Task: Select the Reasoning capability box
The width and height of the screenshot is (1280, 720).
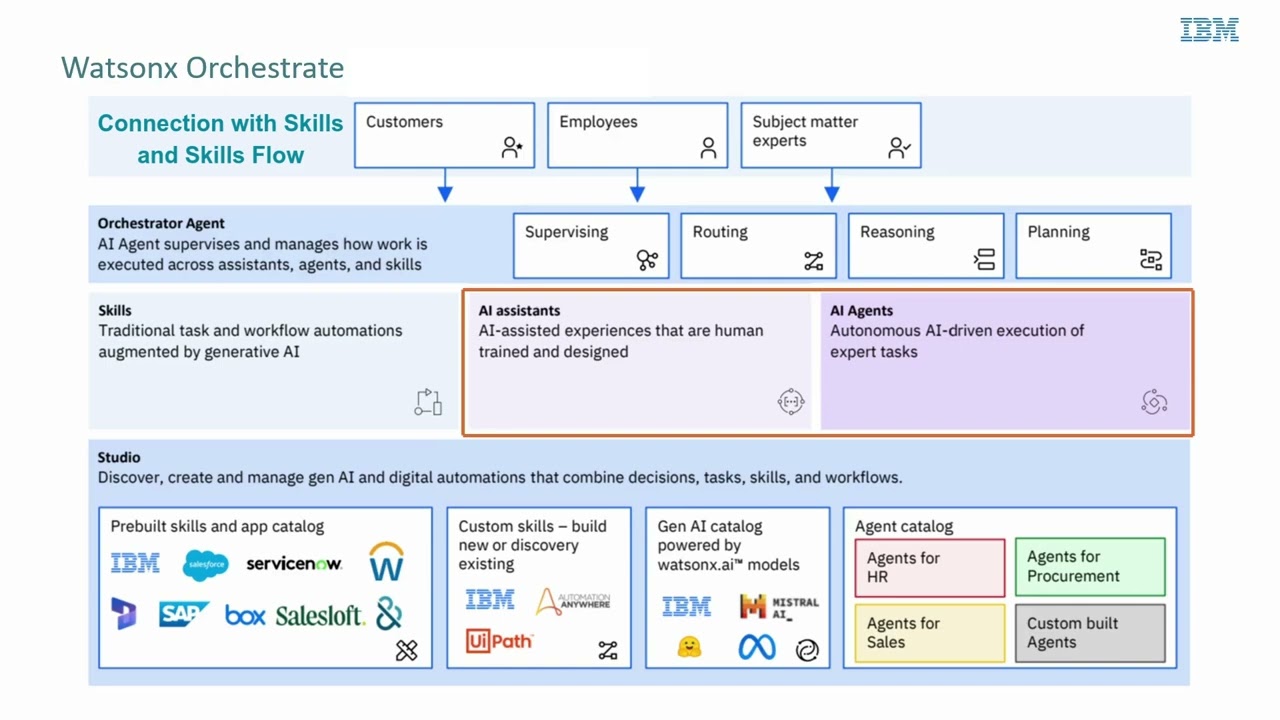Action: coord(926,245)
